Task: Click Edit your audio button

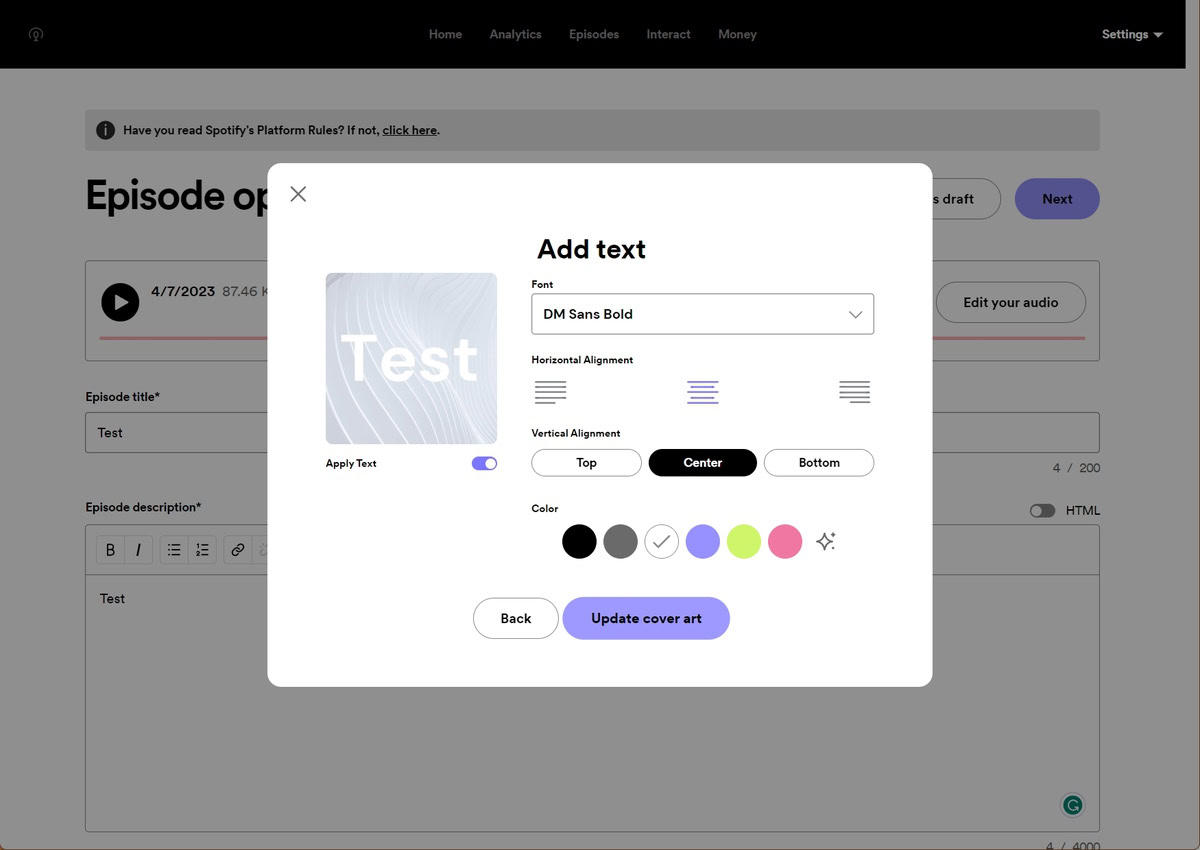Action: pyautogui.click(x=1010, y=302)
